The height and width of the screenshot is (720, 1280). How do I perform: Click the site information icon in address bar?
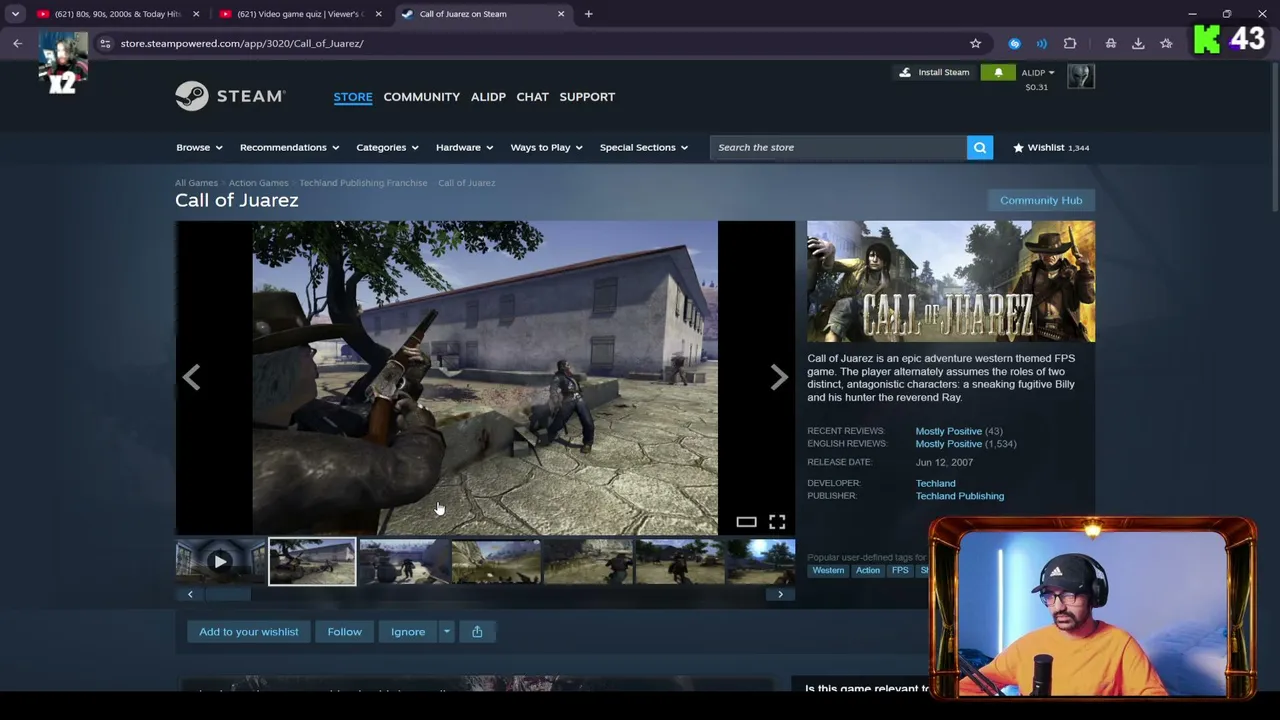pyautogui.click(x=105, y=43)
